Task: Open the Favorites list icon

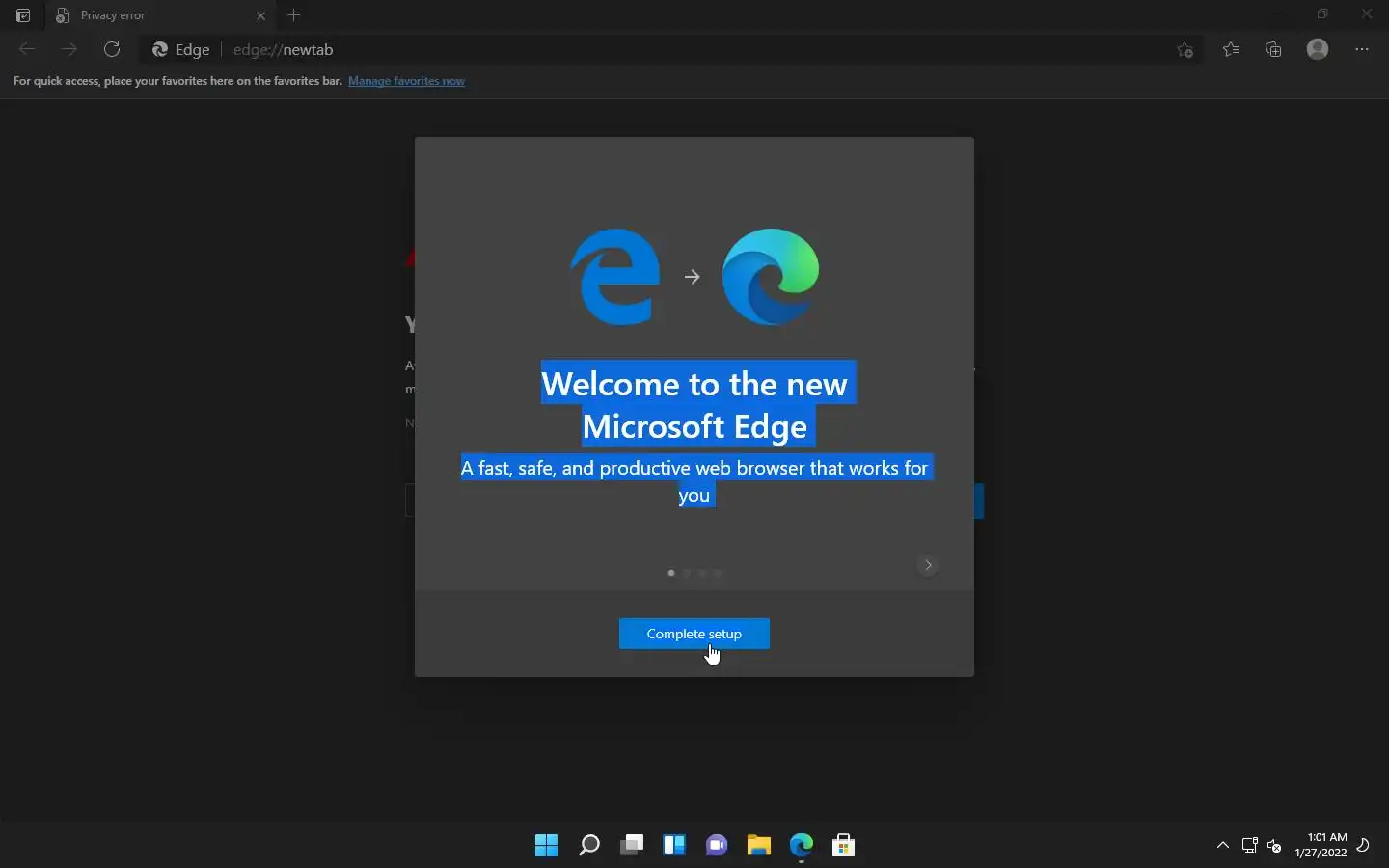Action: point(1231,49)
